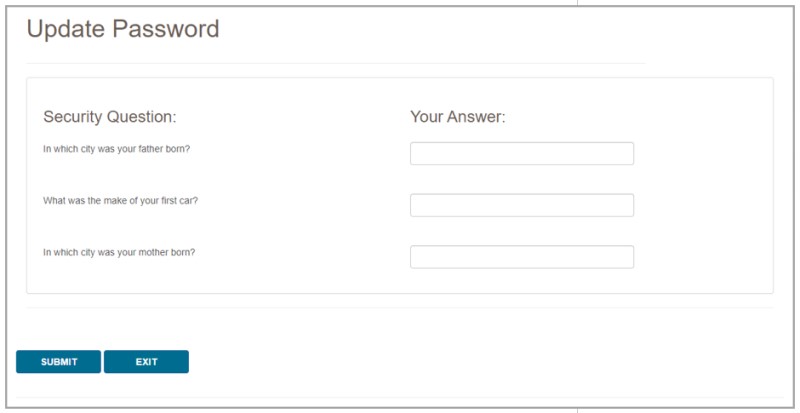Select the mother's birth city answer field
The height and width of the screenshot is (413, 800).
(x=521, y=257)
